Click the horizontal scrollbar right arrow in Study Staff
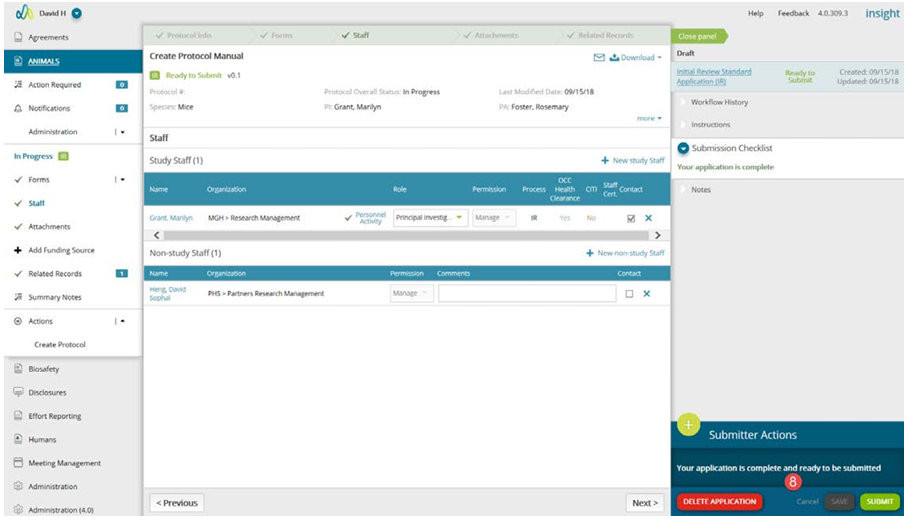The height and width of the screenshot is (520, 923). click(x=658, y=236)
